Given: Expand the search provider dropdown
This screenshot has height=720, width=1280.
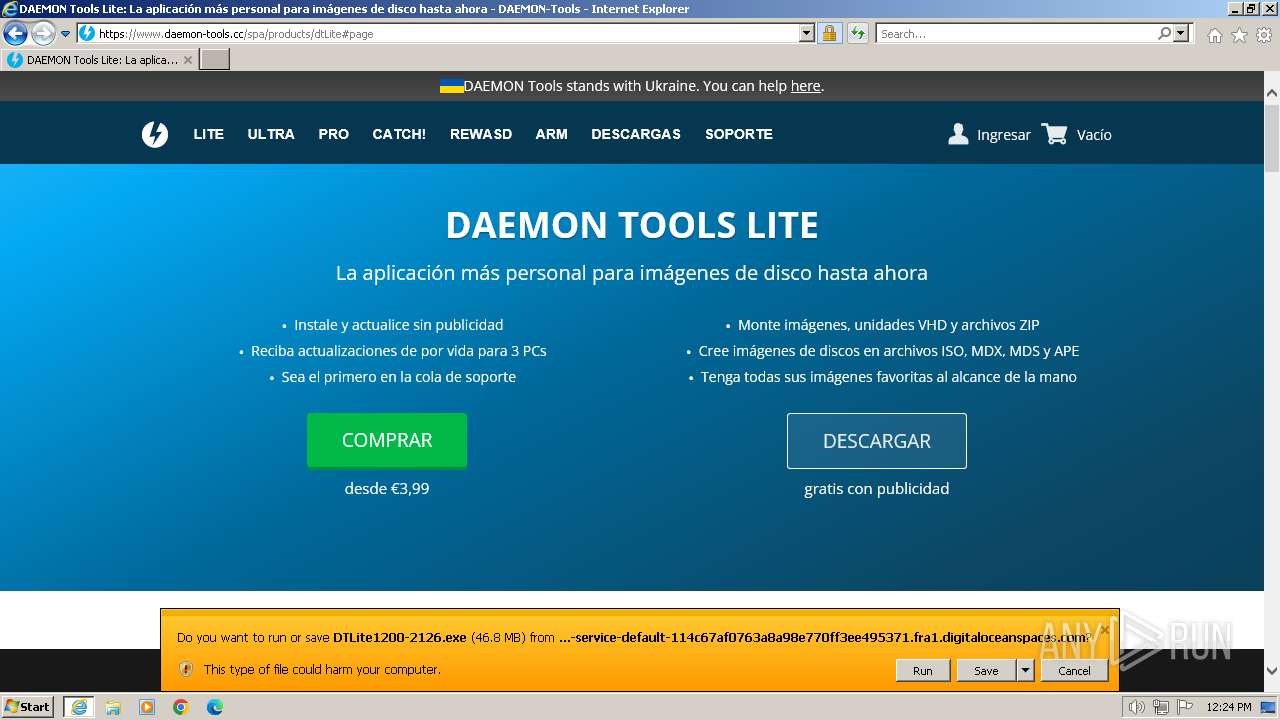Looking at the screenshot, I should (1182, 33).
